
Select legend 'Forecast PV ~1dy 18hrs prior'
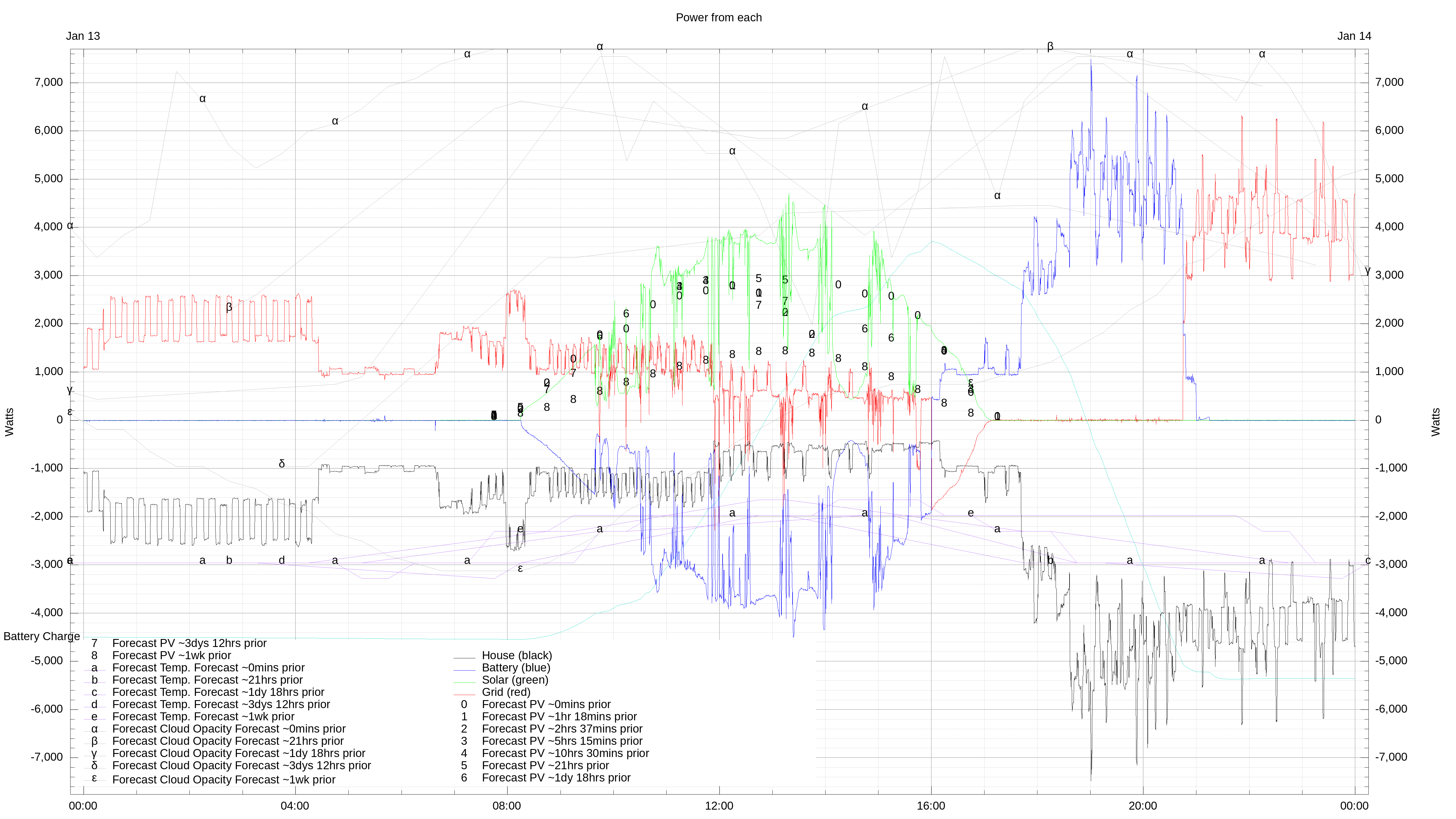[x=556, y=778]
